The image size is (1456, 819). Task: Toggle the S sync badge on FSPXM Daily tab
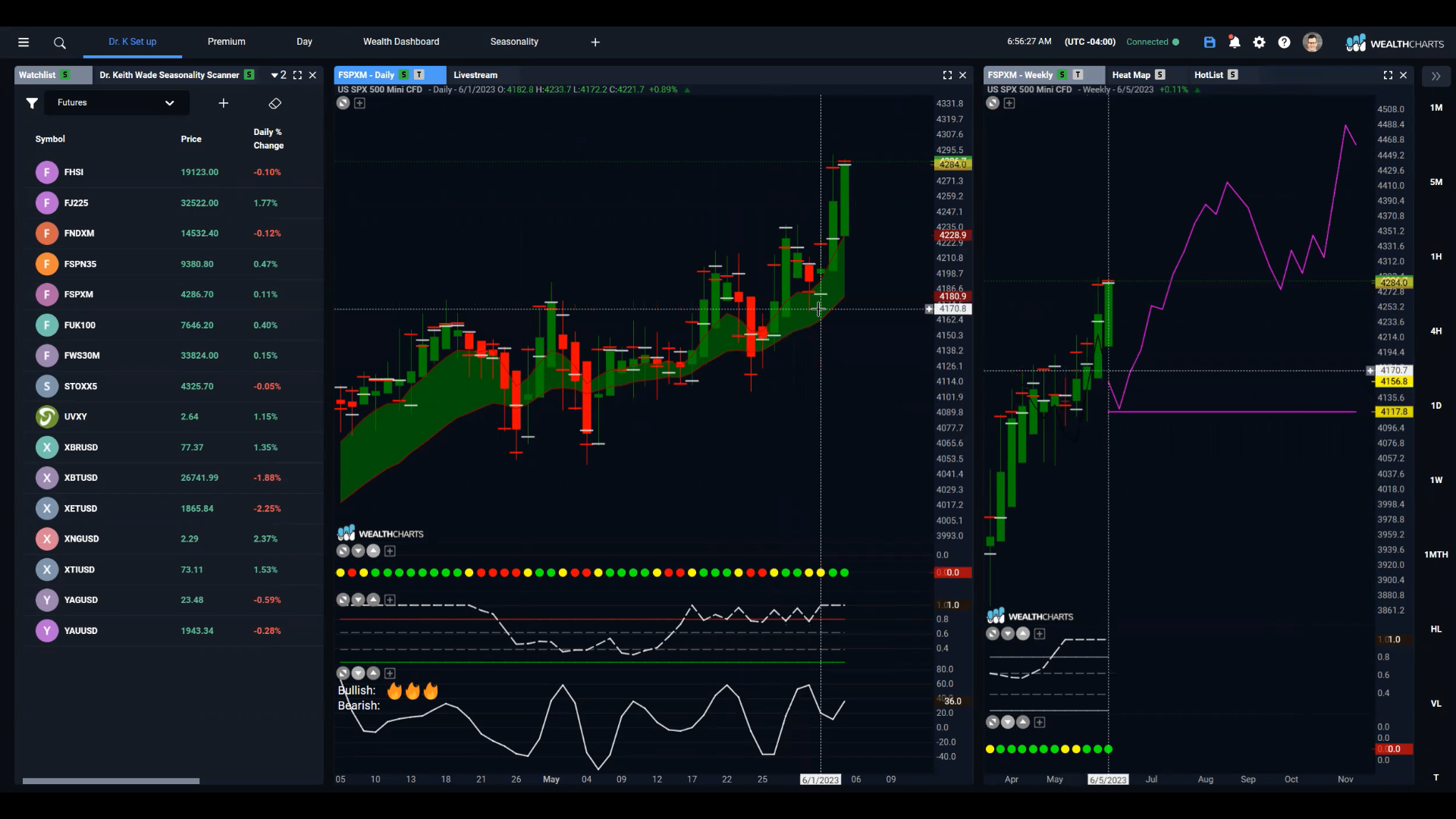[403, 75]
